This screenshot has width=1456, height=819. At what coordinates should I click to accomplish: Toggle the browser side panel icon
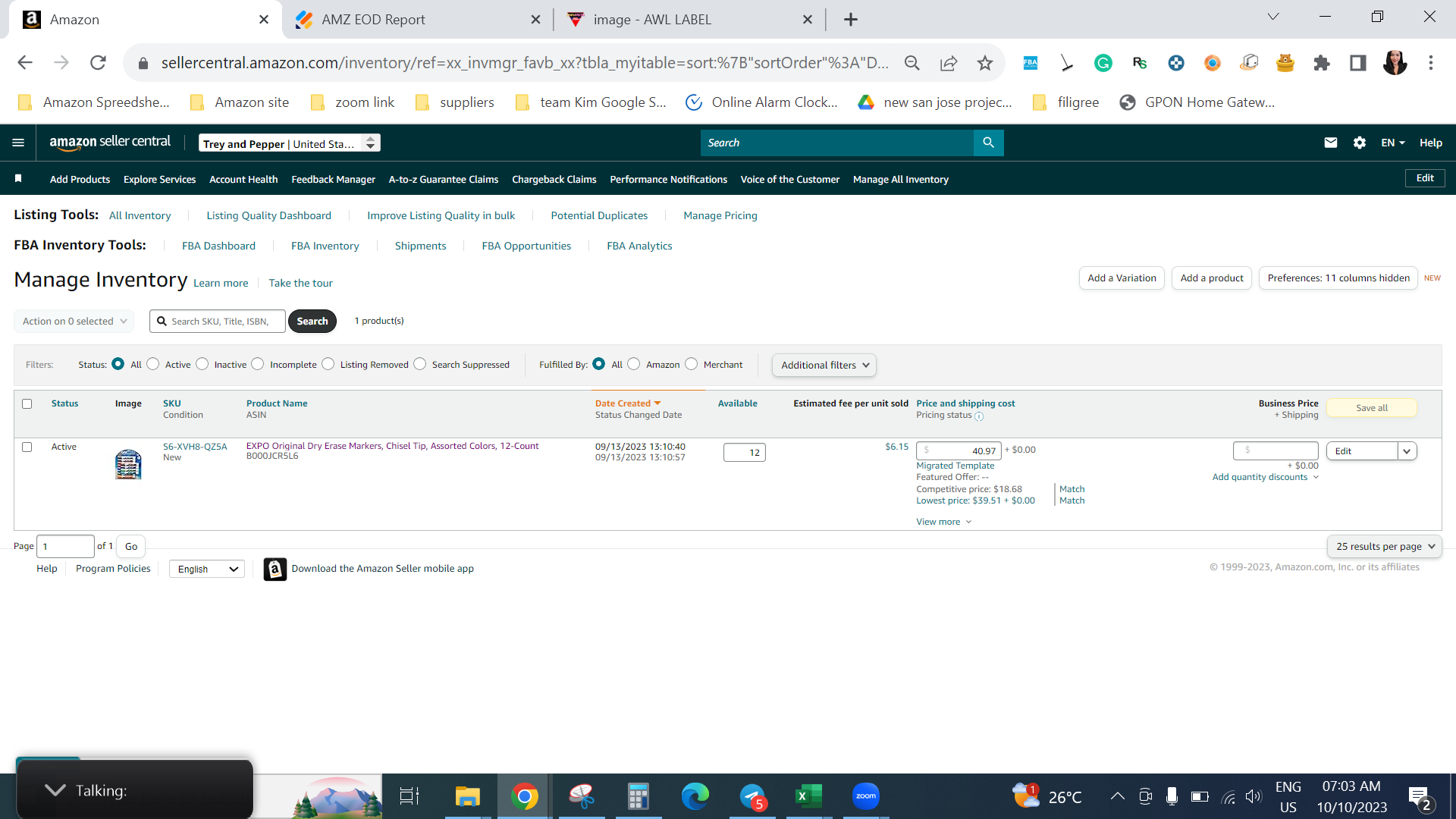[x=1358, y=63]
